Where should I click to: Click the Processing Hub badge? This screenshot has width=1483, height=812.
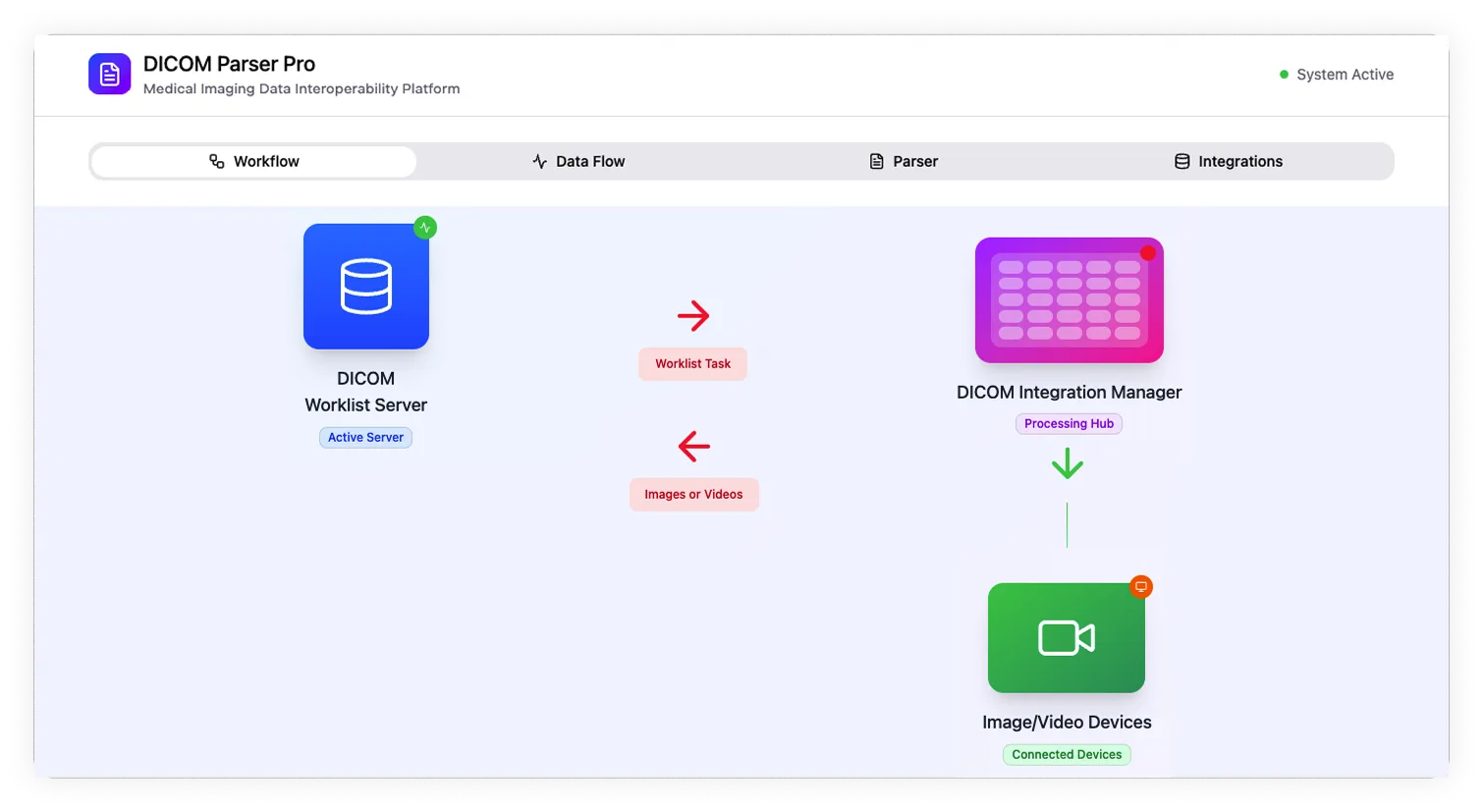click(1069, 424)
